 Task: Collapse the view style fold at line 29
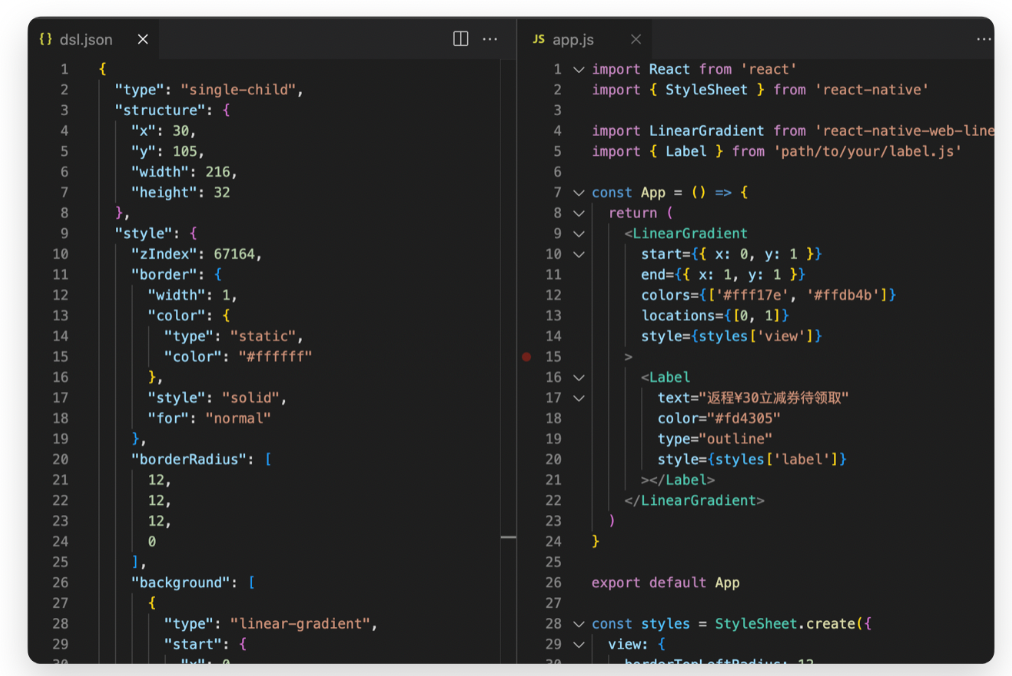pos(579,644)
